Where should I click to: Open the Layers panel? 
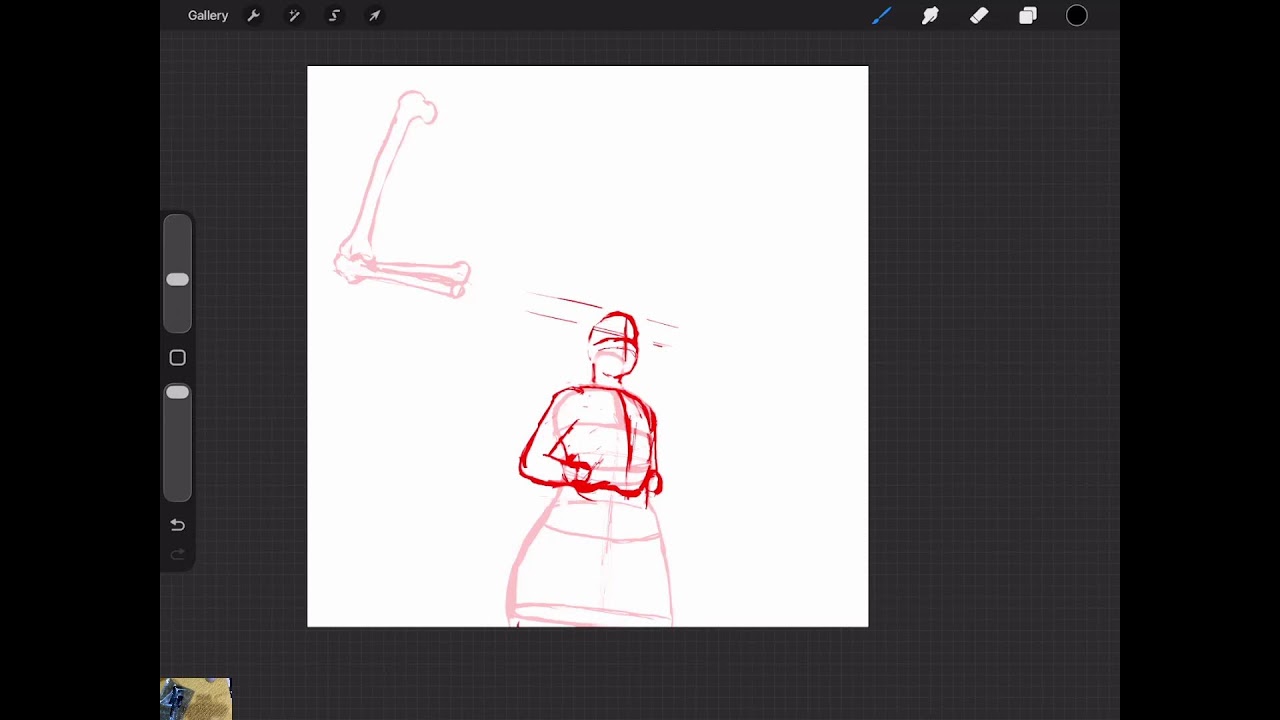point(1028,16)
